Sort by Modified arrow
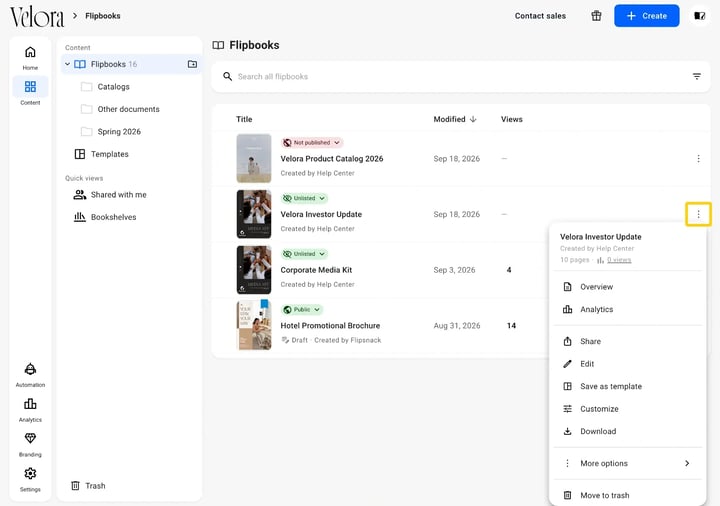The width and height of the screenshot is (720, 506). [x=473, y=119]
